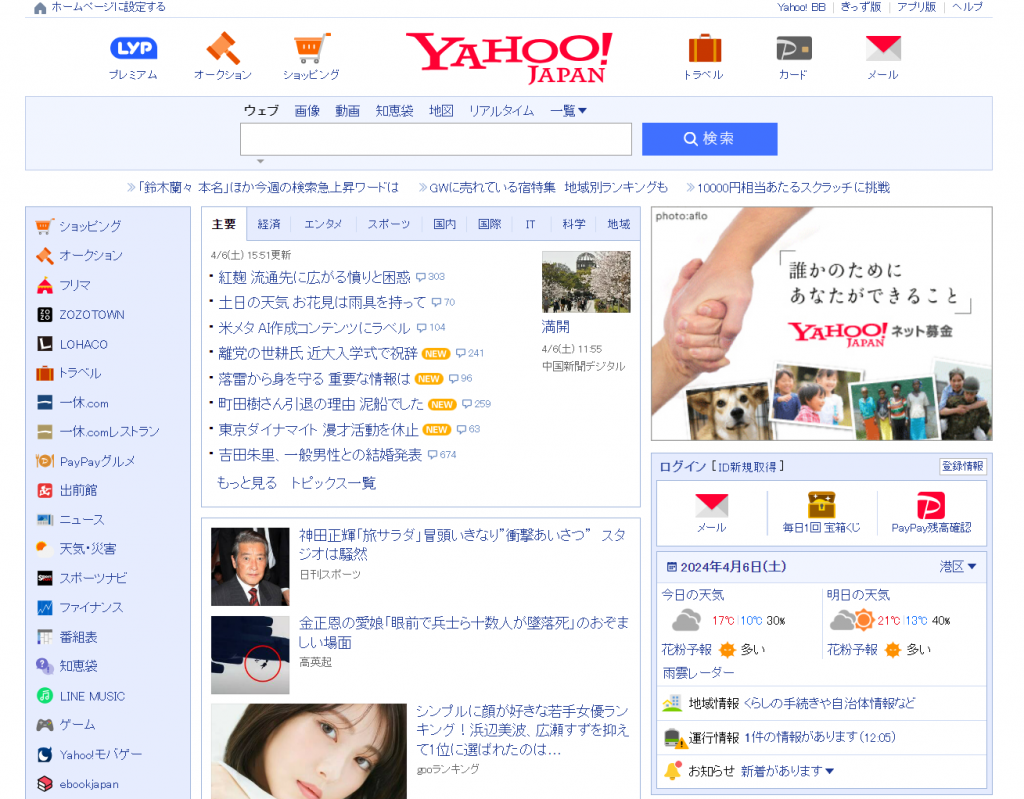Click the 検索 search button
This screenshot has width=1024, height=799.
click(x=709, y=139)
